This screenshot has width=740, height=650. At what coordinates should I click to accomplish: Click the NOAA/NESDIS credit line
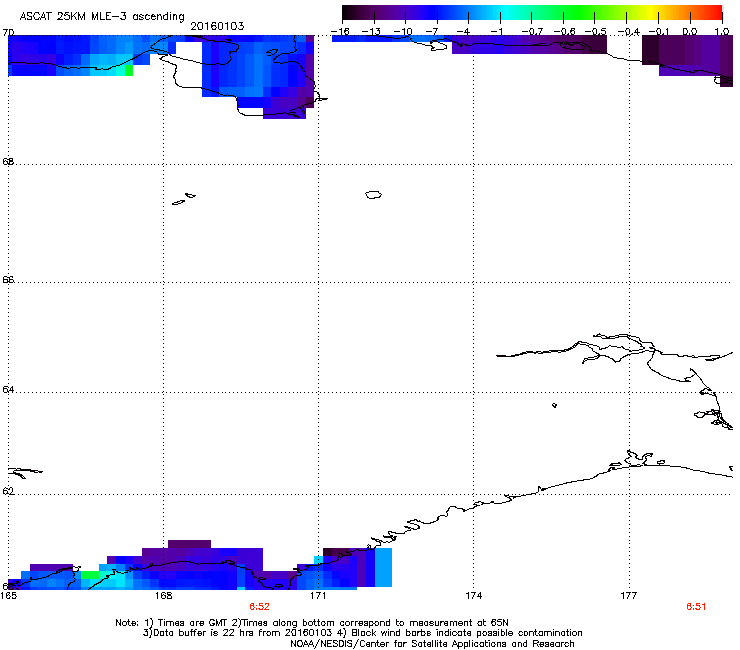[432, 644]
